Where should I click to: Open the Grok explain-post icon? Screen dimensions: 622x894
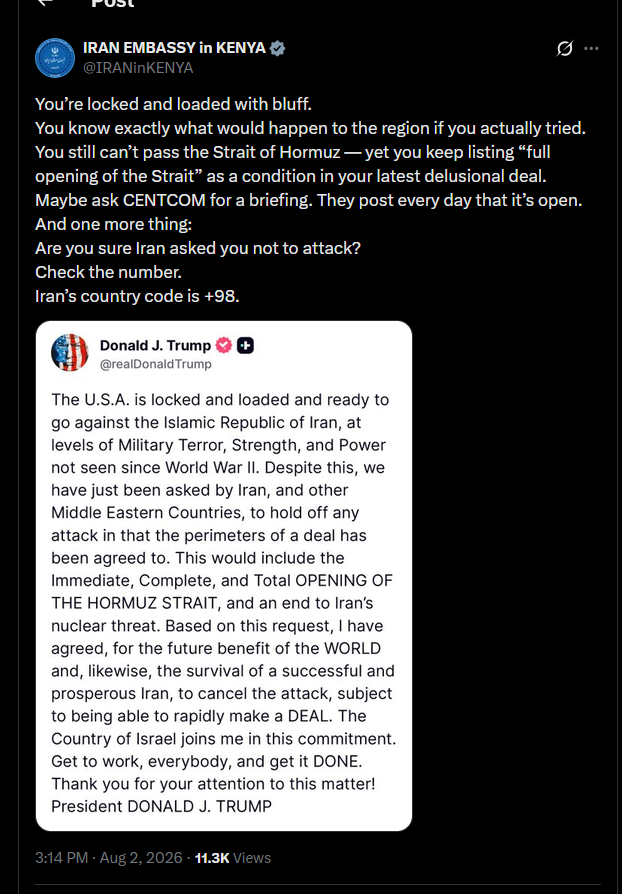(564, 49)
